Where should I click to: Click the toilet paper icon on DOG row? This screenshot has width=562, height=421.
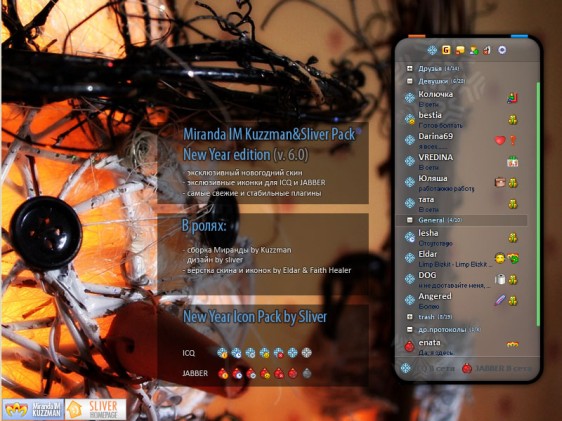[500, 279]
